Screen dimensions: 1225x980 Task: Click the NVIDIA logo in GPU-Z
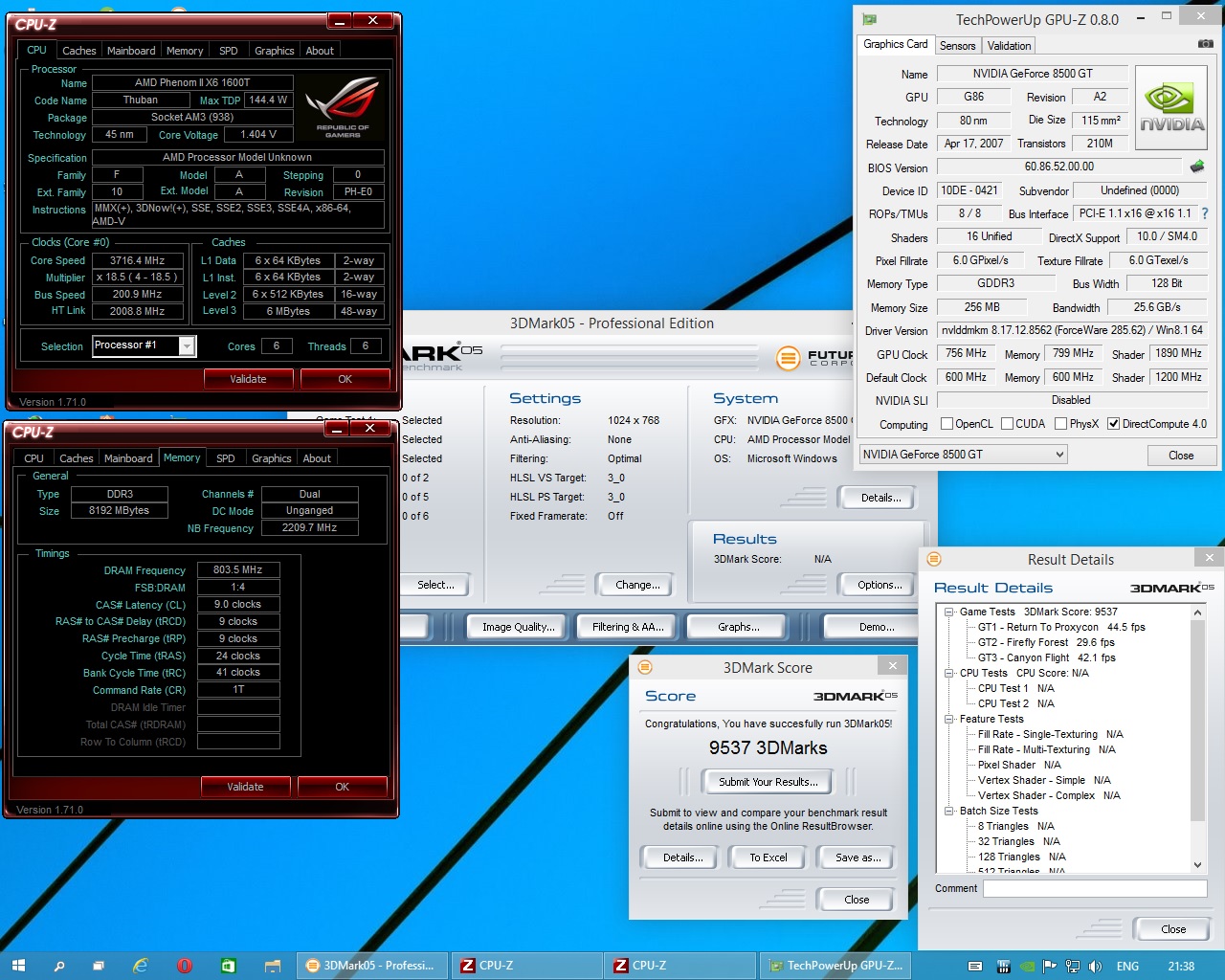1171,107
